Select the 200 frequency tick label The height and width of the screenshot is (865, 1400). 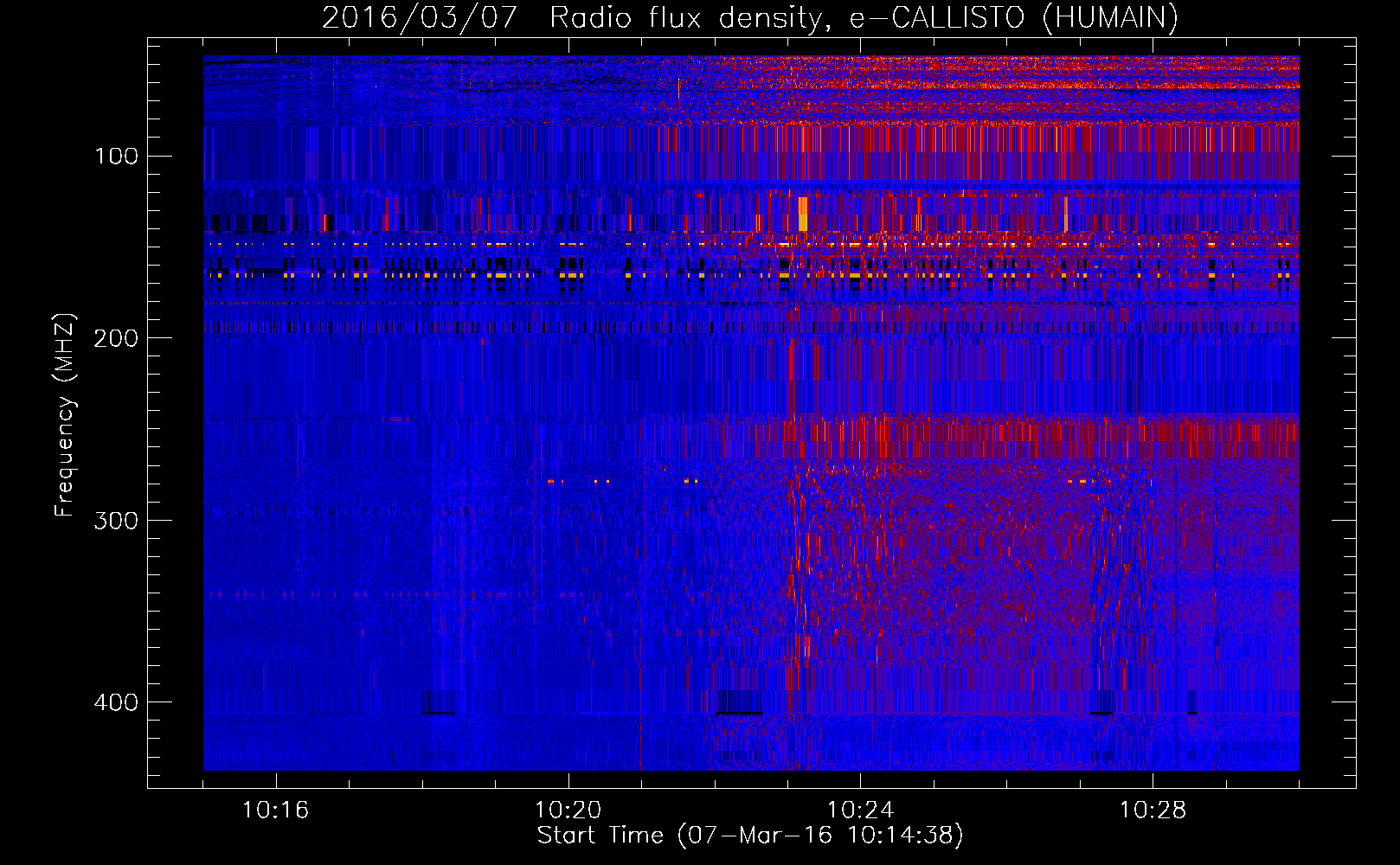tap(116, 338)
